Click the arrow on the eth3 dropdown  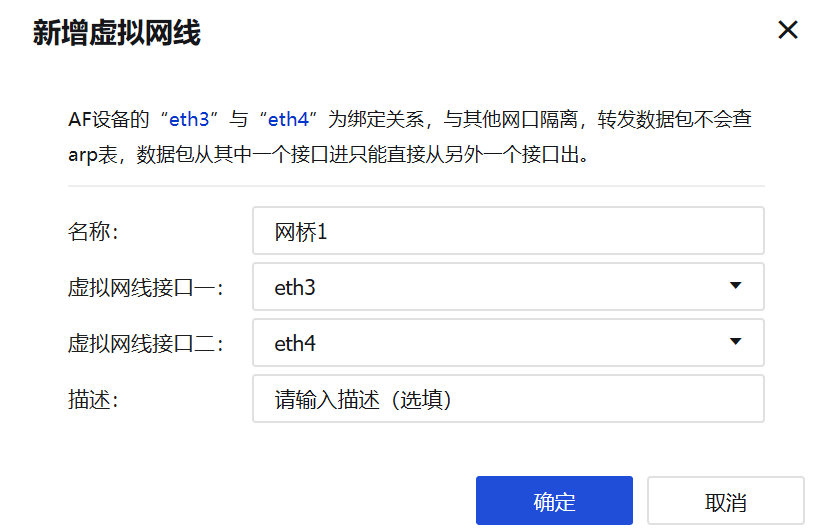click(736, 286)
